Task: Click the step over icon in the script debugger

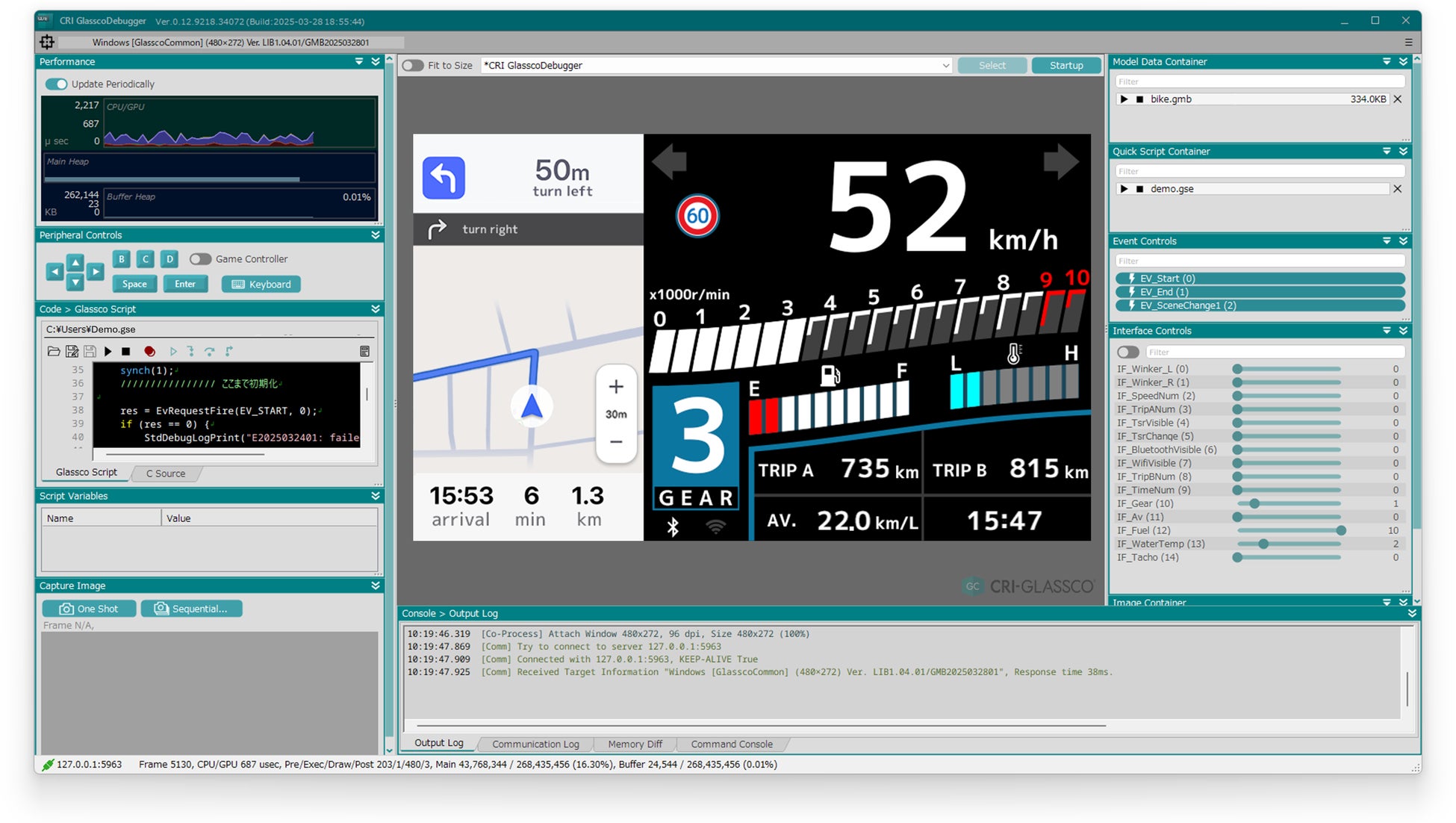Action: pyautogui.click(x=210, y=351)
